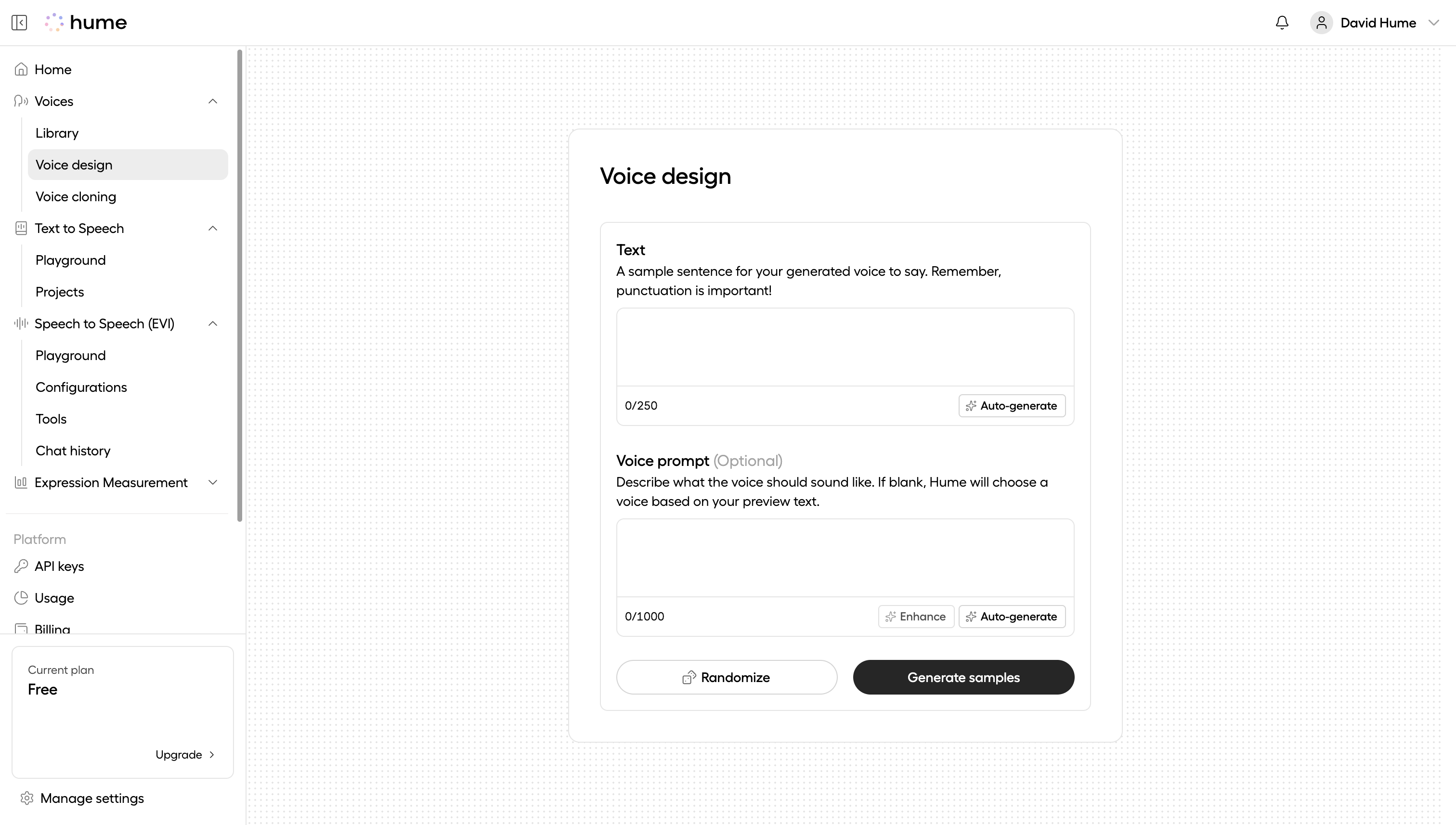The image size is (1456, 825).
Task: Click the Enhance button for voice prompt
Action: [x=916, y=617]
